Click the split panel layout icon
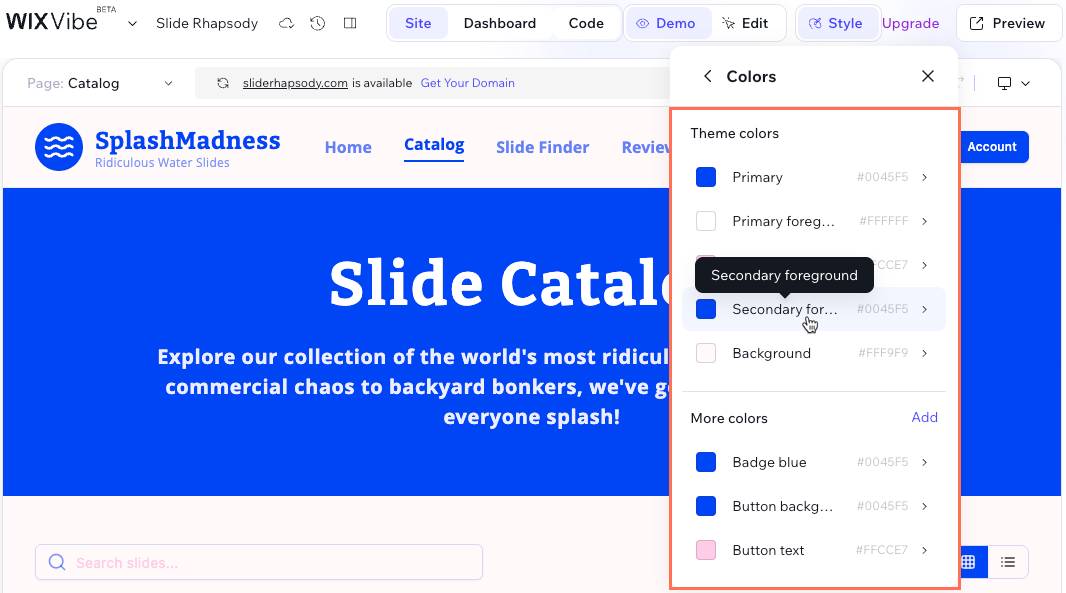This screenshot has height=593, width=1066. 349,23
